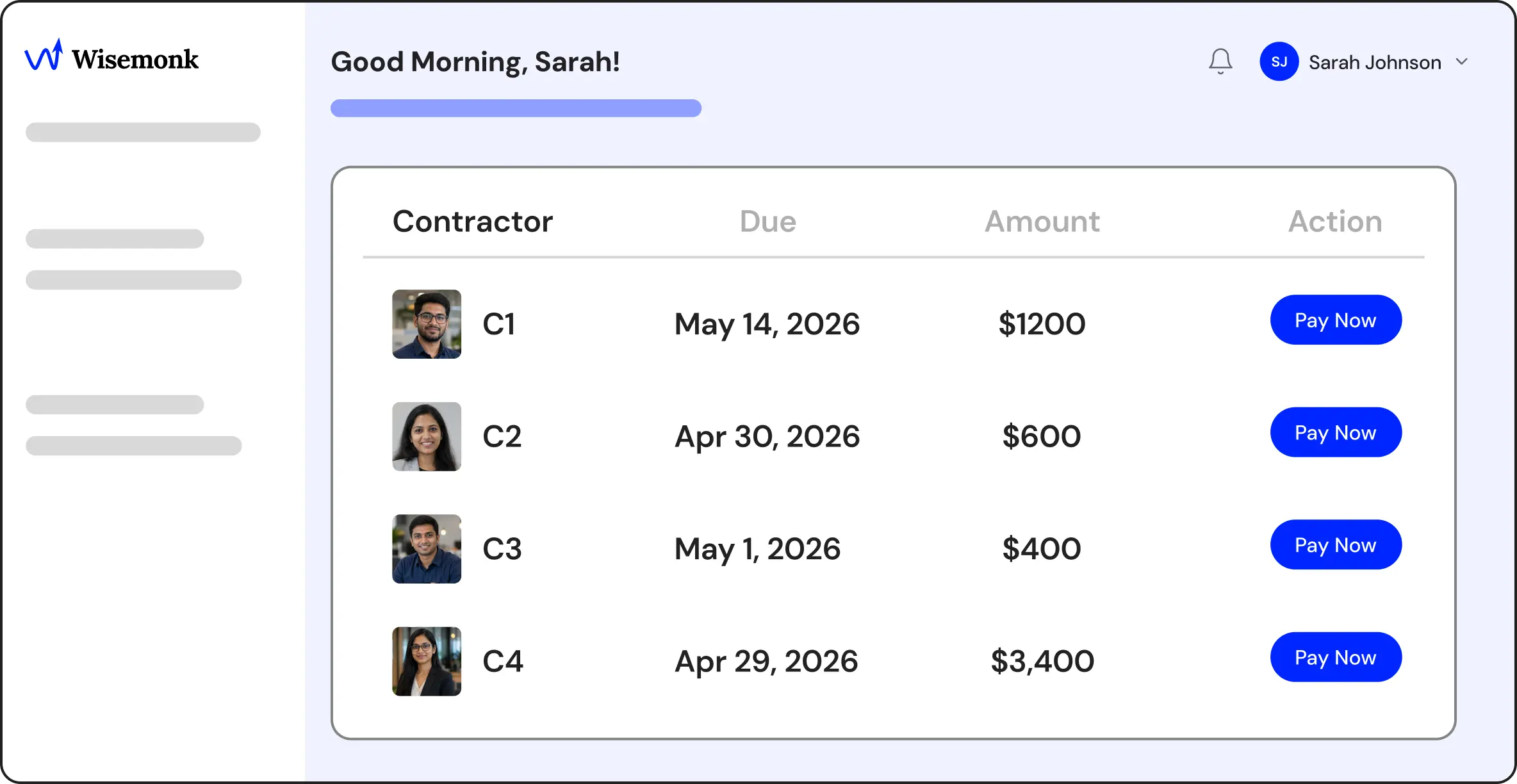Click the $1200 amount
1517x784 pixels.
click(1042, 324)
